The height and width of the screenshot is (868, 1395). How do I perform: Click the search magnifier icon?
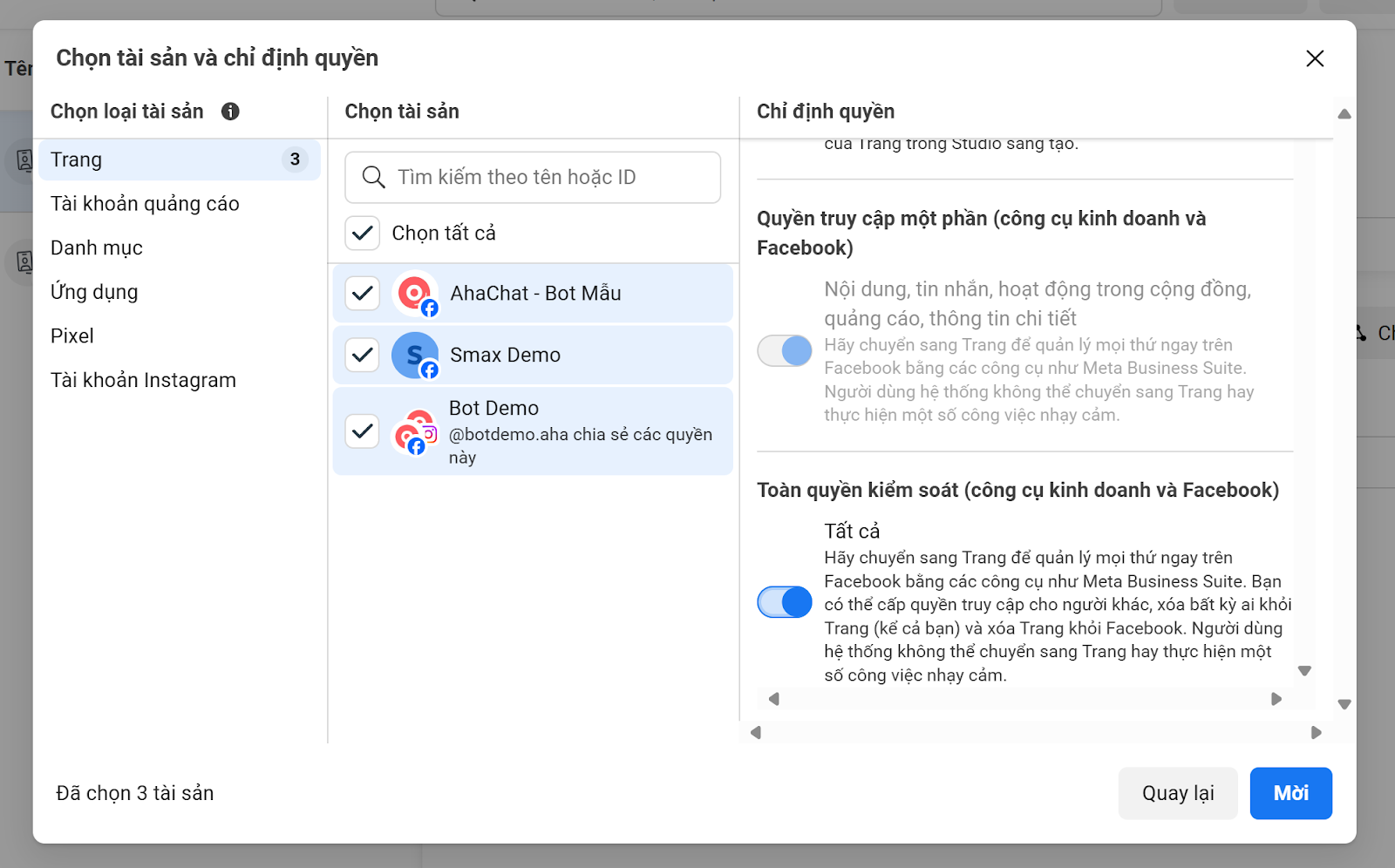[373, 177]
